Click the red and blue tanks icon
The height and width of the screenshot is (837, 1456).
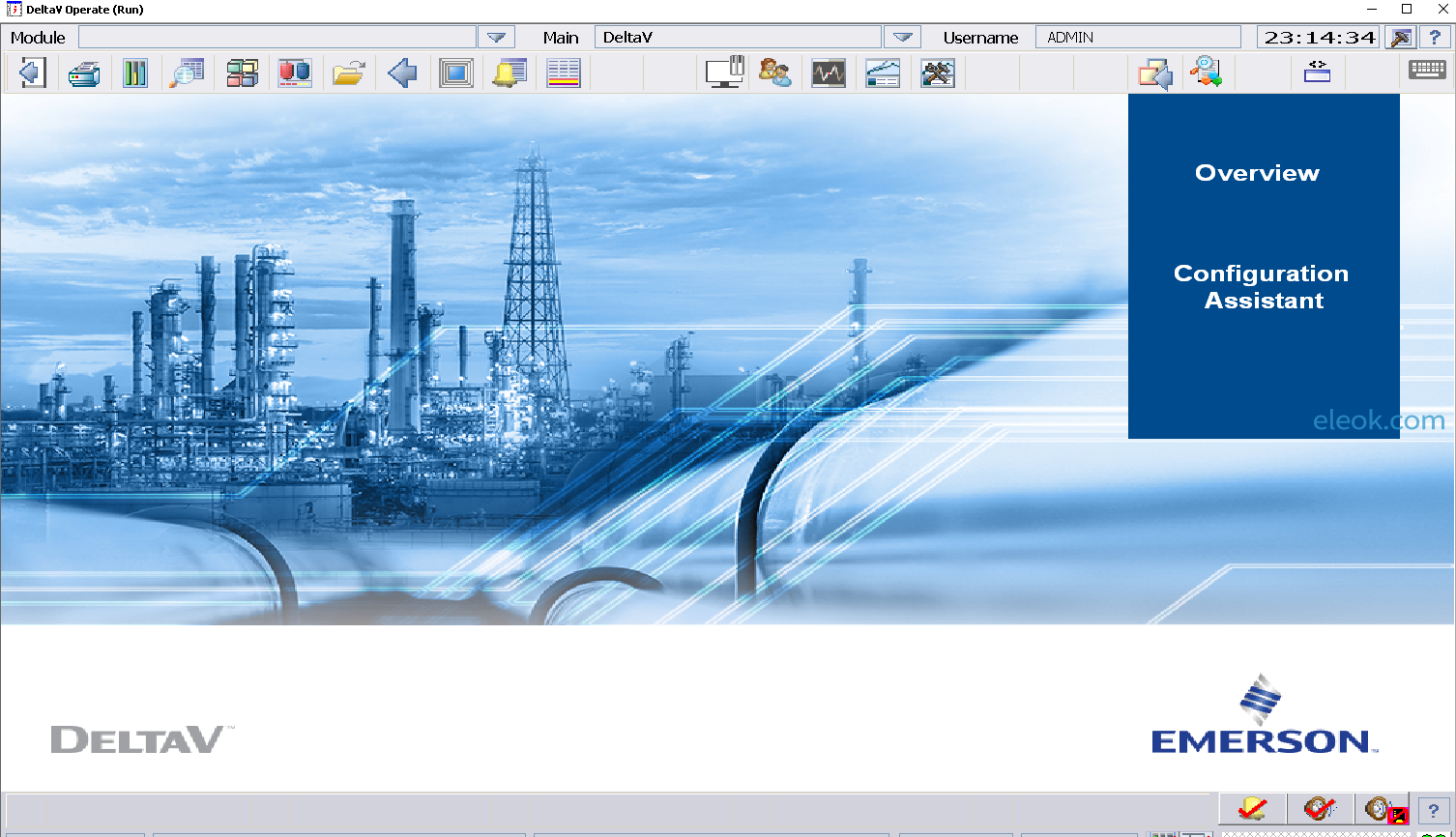(x=295, y=72)
